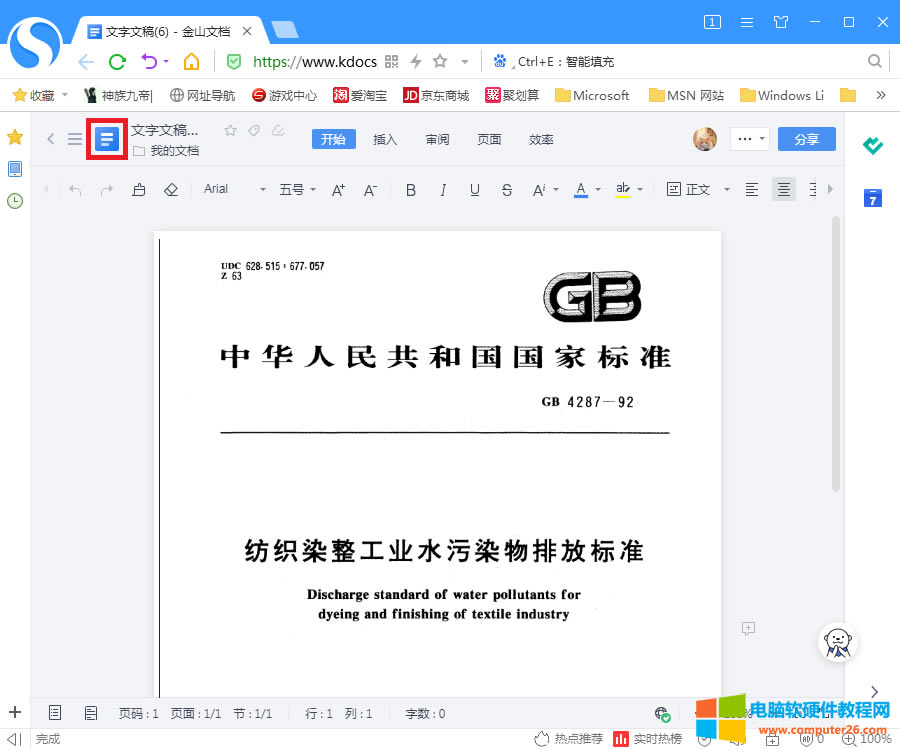Click the format painter icon
The height and width of the screenshot is (750, 900).
pos(139,189)
